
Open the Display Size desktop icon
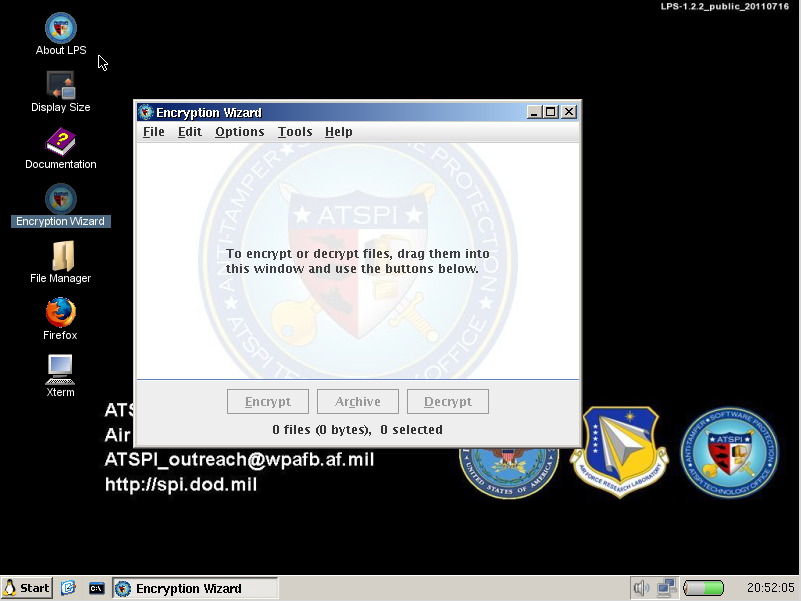point(61,85)
